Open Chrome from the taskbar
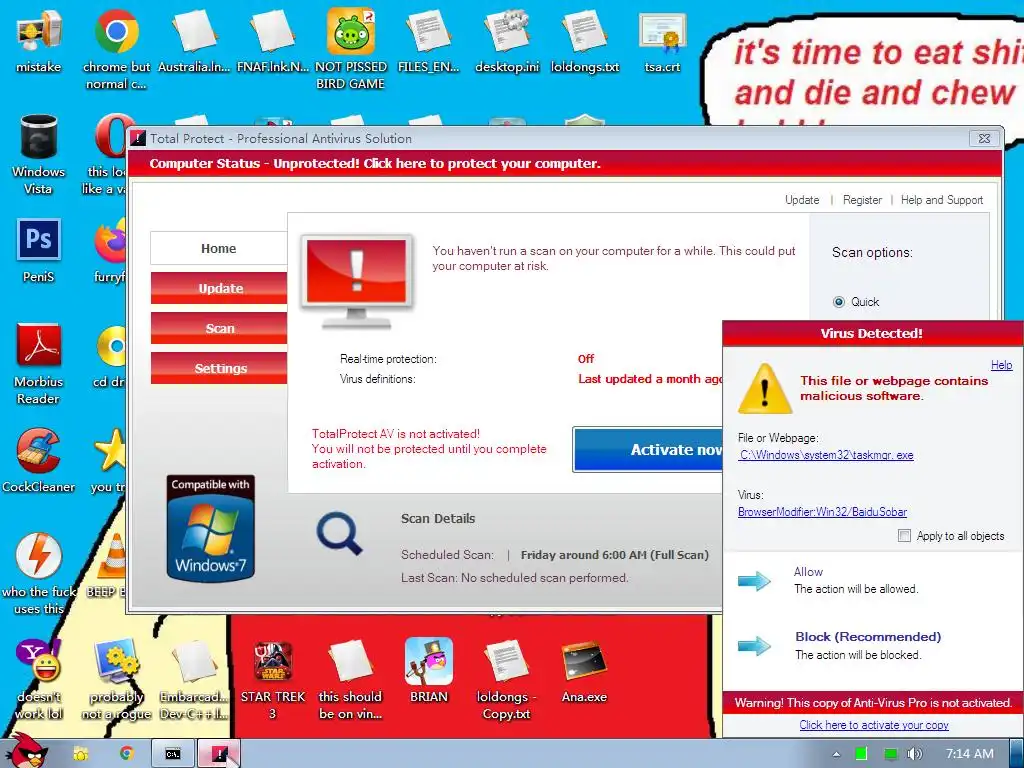 click(127, 754)
